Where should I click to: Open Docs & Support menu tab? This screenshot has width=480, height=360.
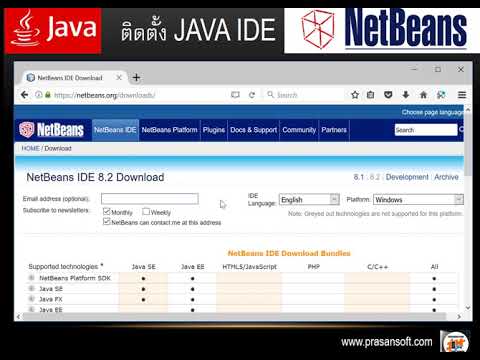tap(254, 130)
